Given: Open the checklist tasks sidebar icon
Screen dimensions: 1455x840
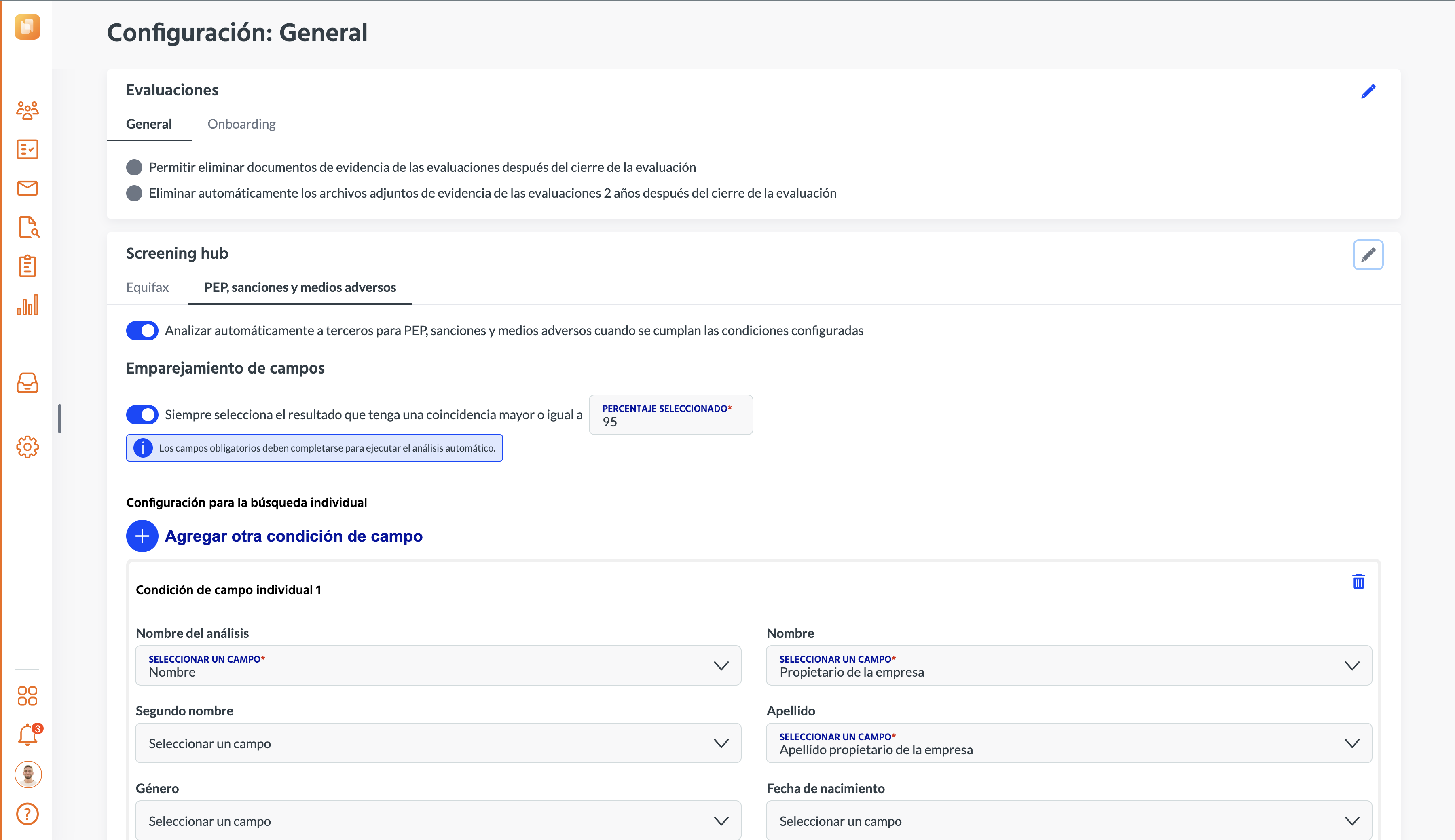Looking at the screenshot, I should tap(27, 150).
